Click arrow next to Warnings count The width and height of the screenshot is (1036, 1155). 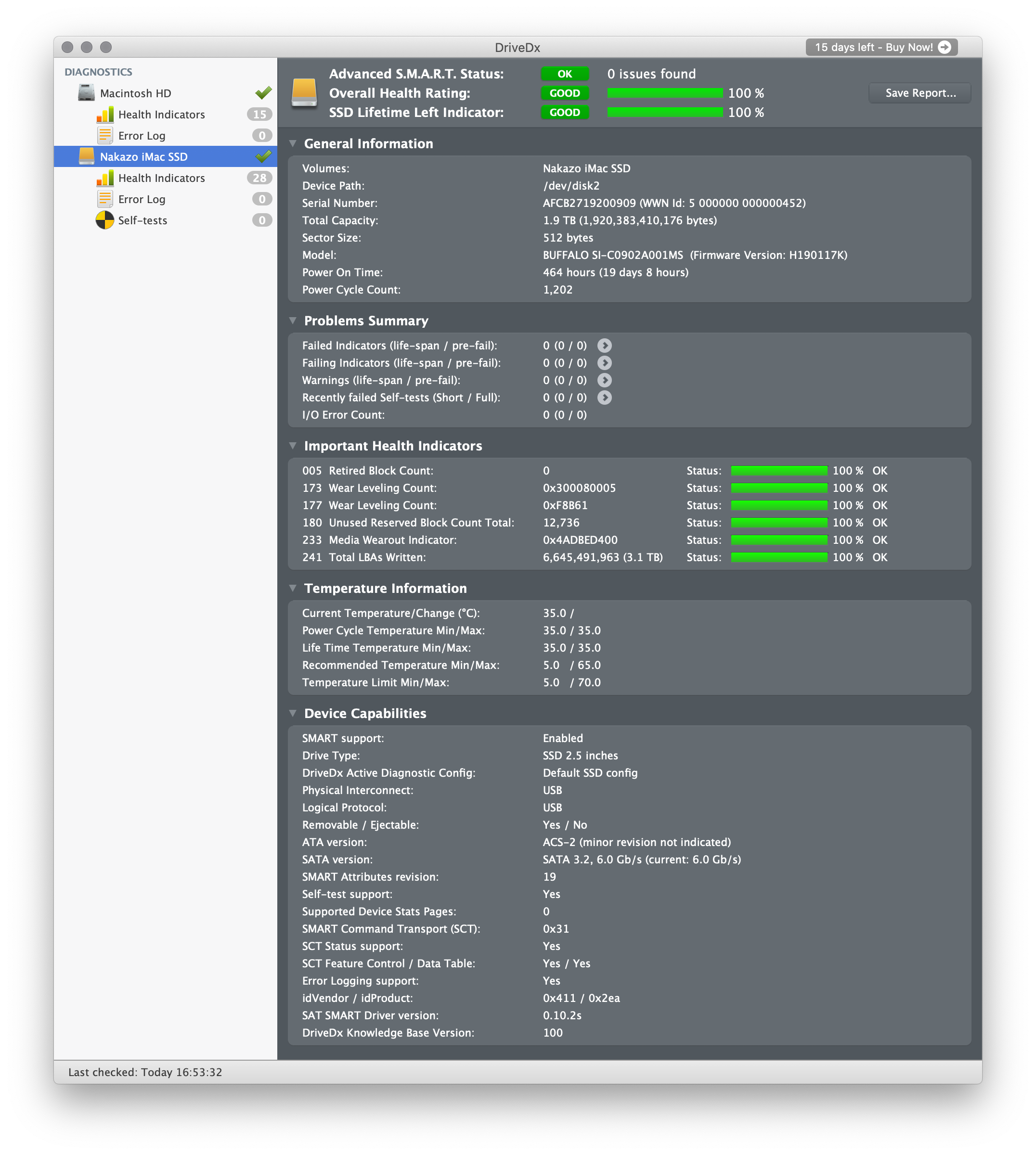tap(605, 380)
